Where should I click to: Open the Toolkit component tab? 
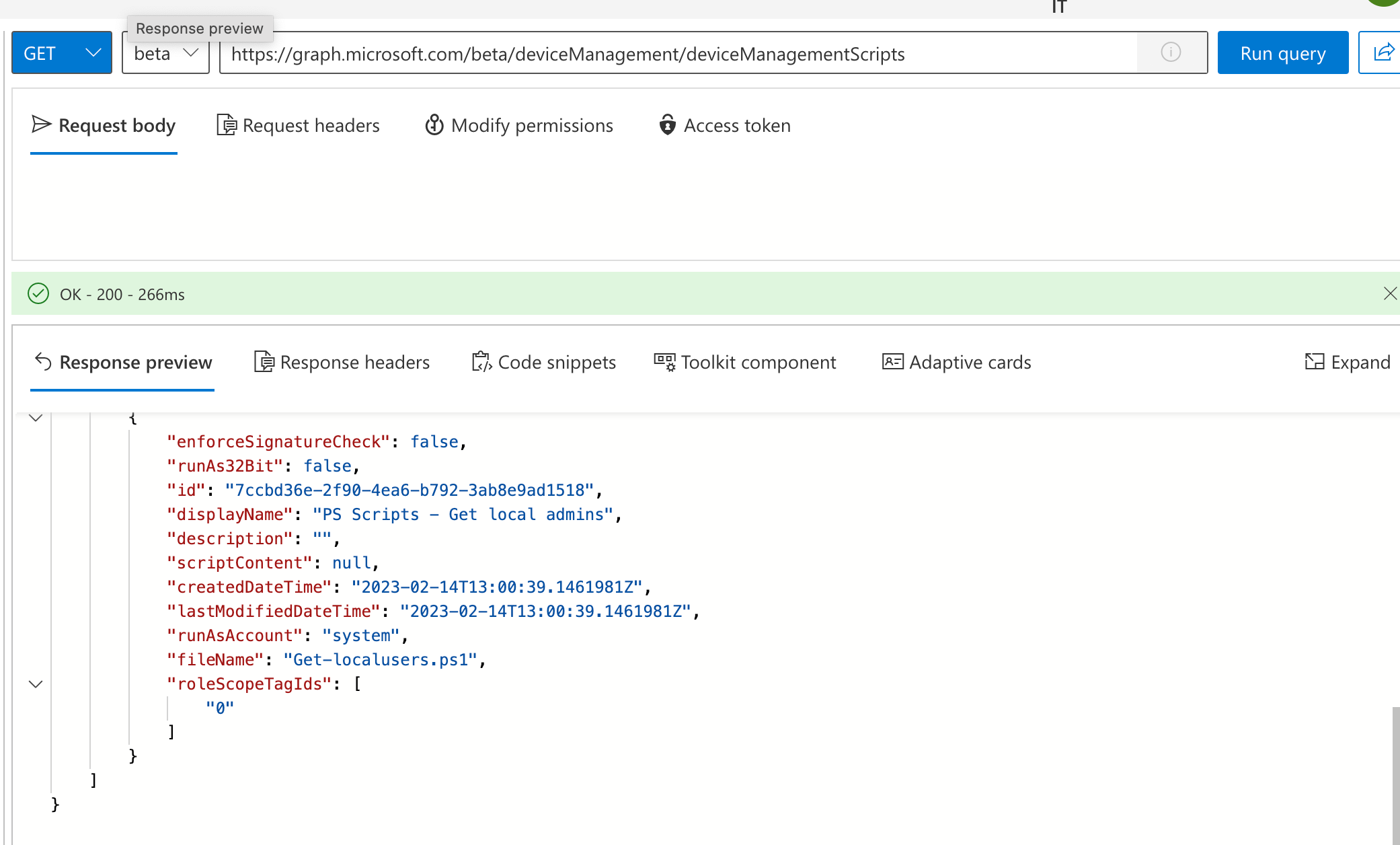coord(744,363)
